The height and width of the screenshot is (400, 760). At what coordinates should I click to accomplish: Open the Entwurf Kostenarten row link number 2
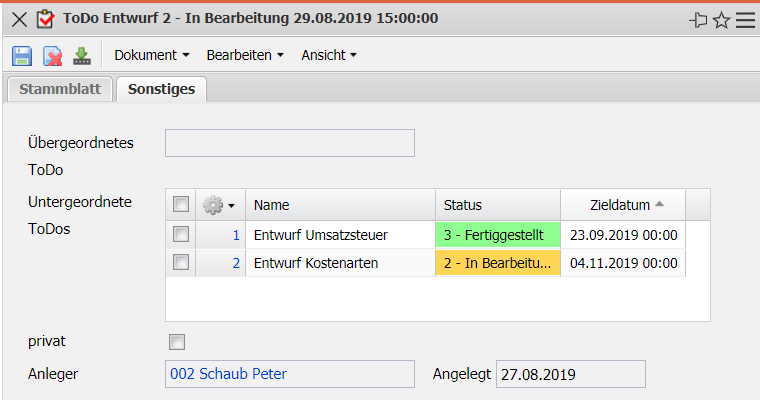click(236, 263)
